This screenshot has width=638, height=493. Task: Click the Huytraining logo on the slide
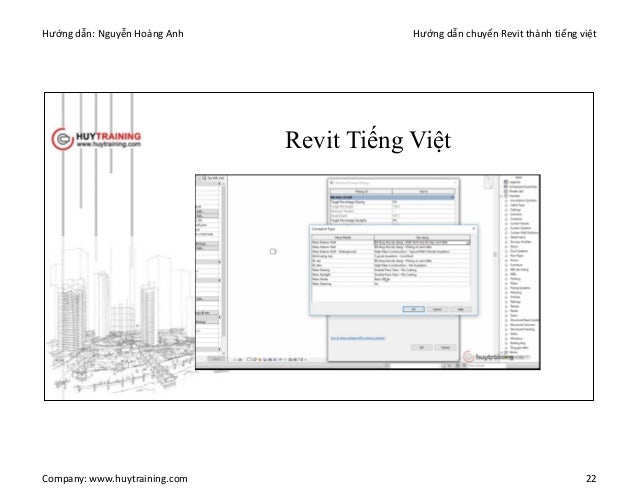click(x=96, y=139)
